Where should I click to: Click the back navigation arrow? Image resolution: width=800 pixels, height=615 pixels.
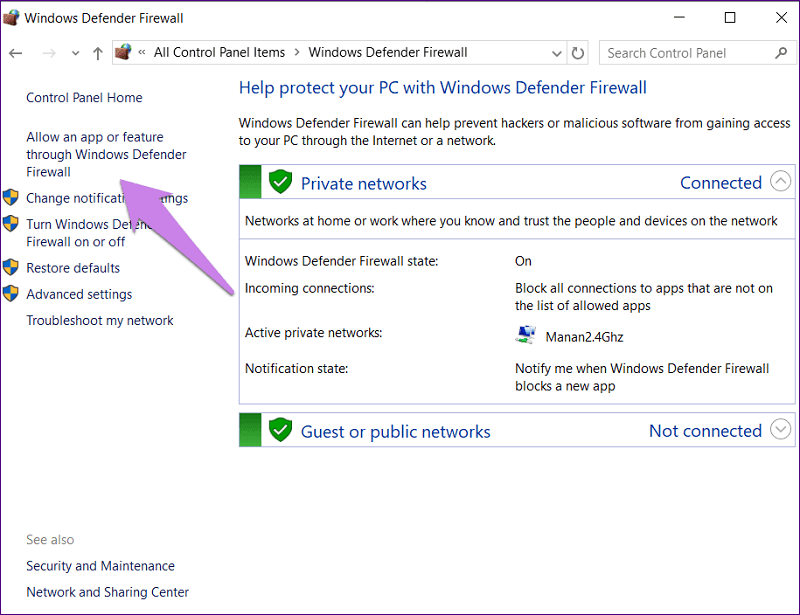16,52
